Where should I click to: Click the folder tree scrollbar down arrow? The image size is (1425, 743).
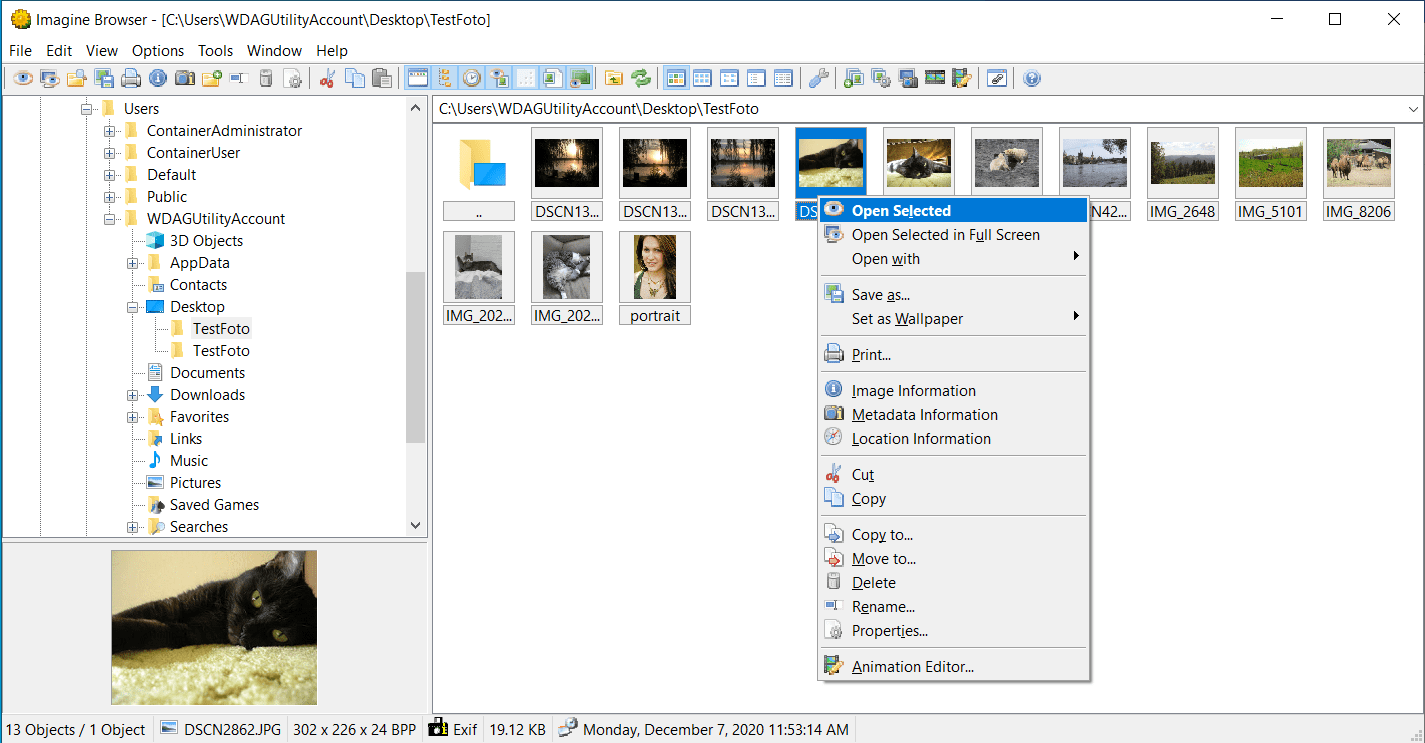tap(416, 526)
